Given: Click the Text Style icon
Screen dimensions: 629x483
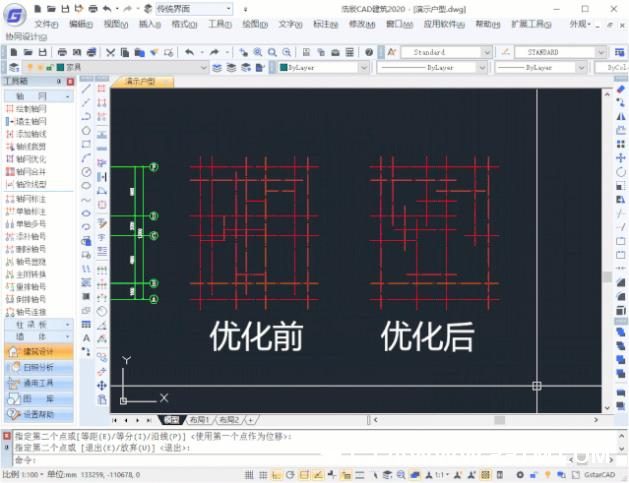Looking at the screenshot, I should [392, 52].
